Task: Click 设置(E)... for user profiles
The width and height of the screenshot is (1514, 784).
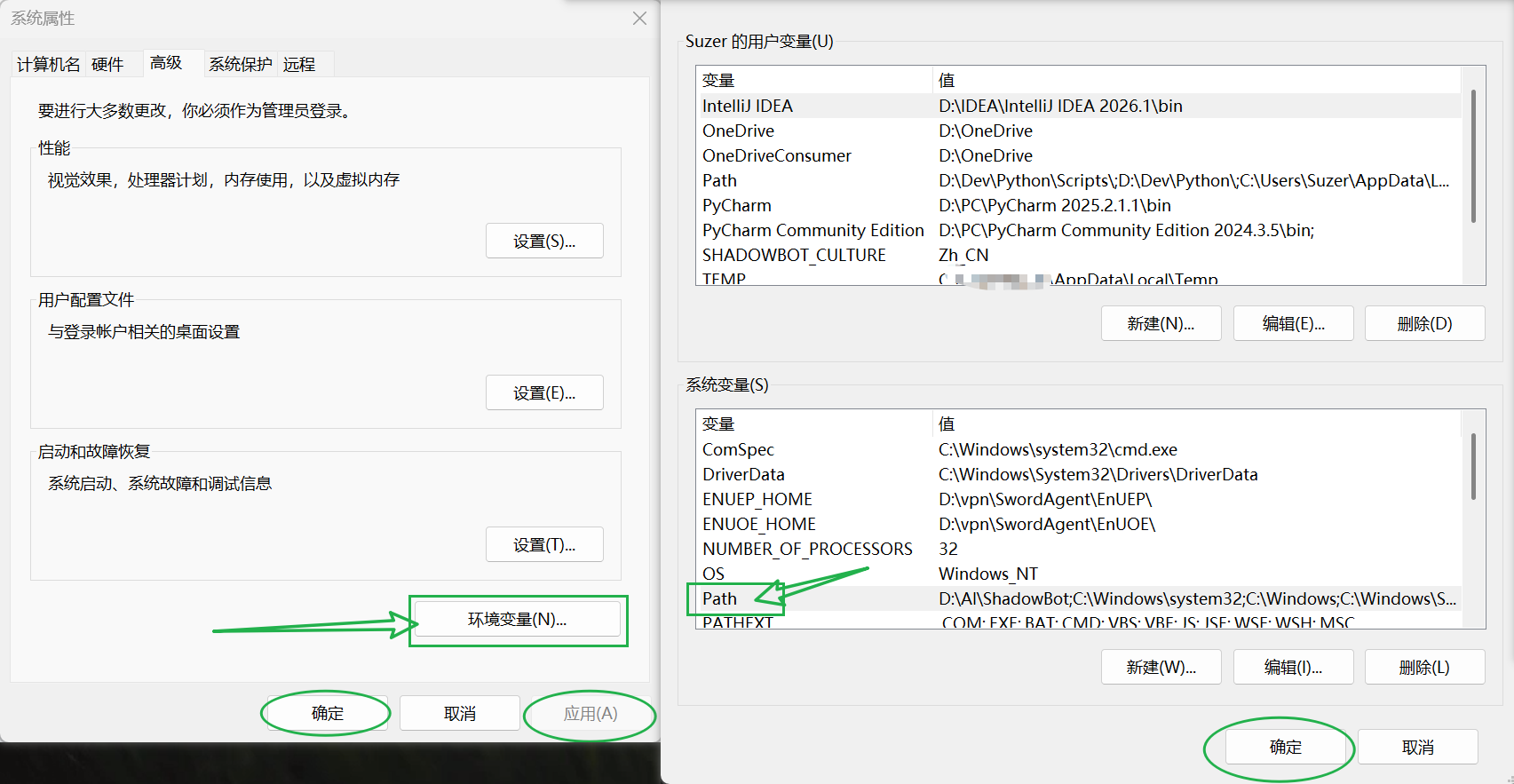Action: tap(544, 393)
